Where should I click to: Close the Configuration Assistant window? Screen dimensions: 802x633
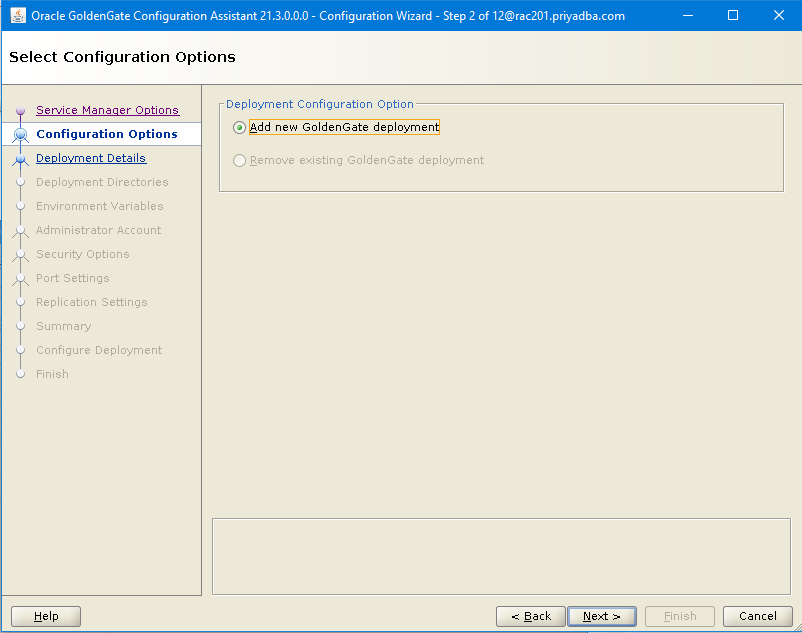coord(778,15)
